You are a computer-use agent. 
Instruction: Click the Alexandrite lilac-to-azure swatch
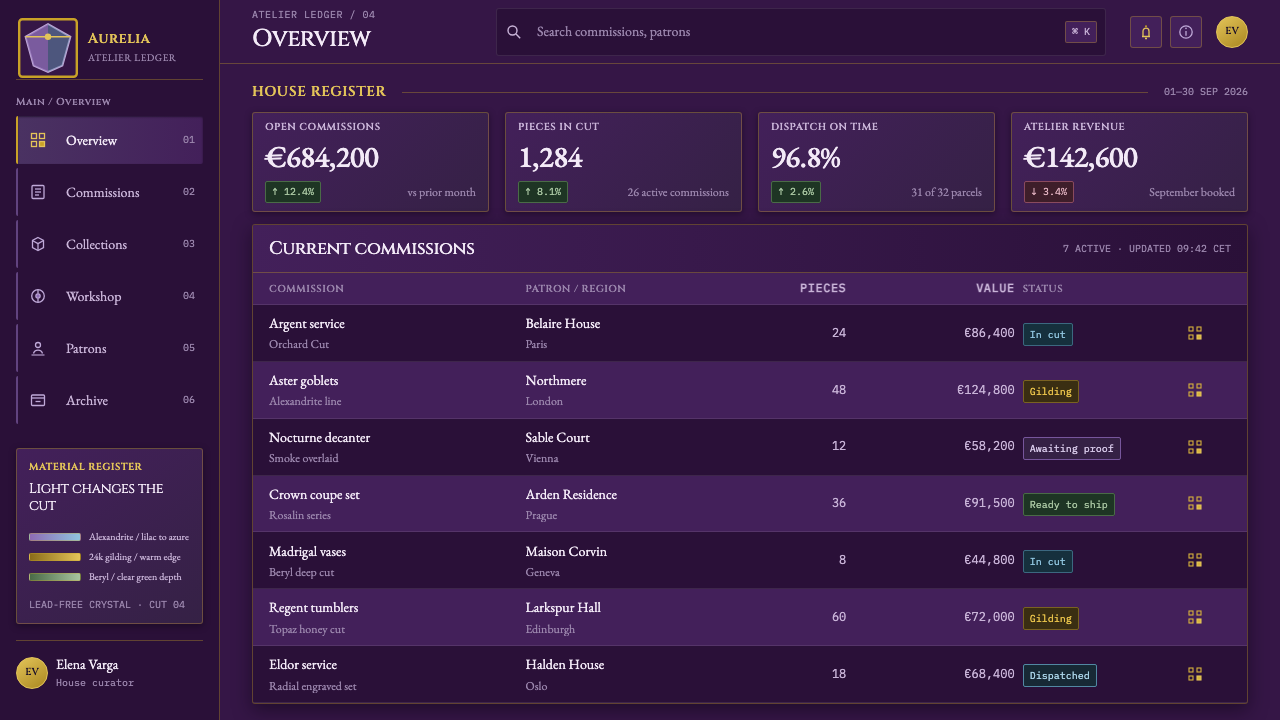coord(55,537)
